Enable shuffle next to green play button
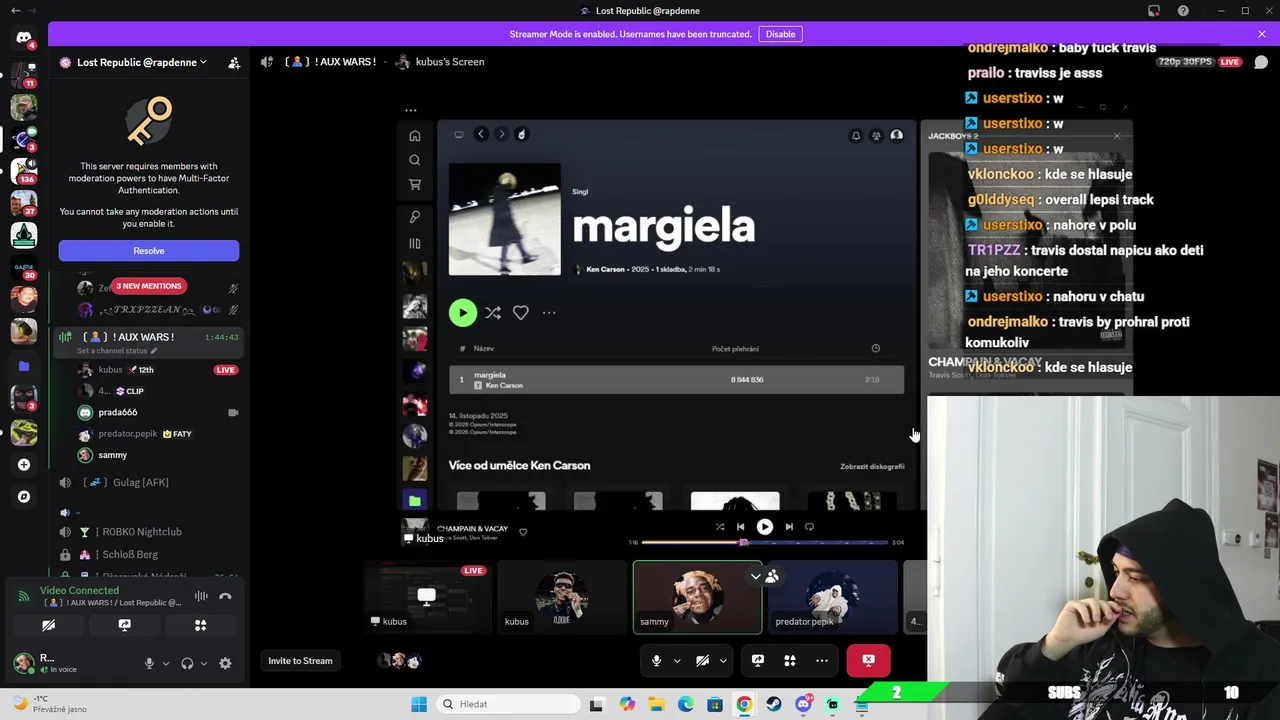 point(493,313)
